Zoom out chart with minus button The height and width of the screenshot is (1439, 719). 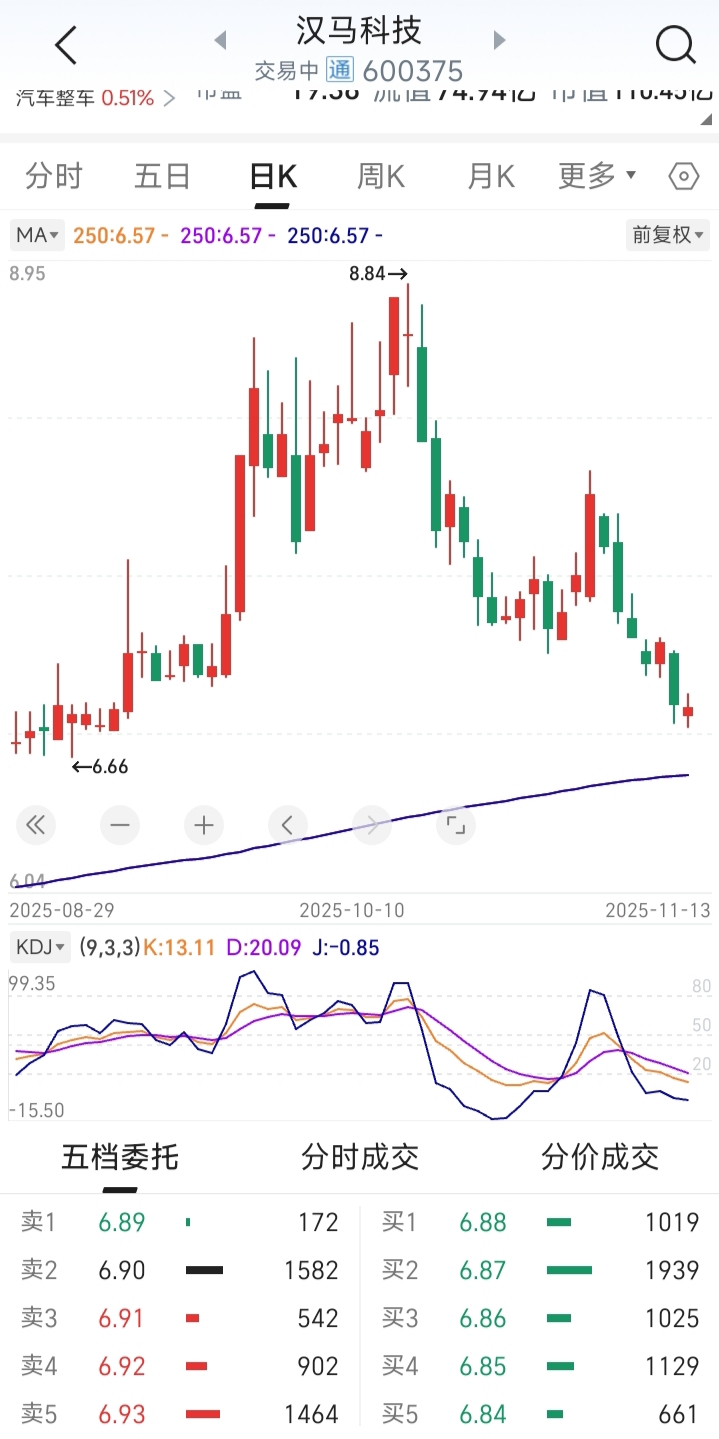(120, 825)
